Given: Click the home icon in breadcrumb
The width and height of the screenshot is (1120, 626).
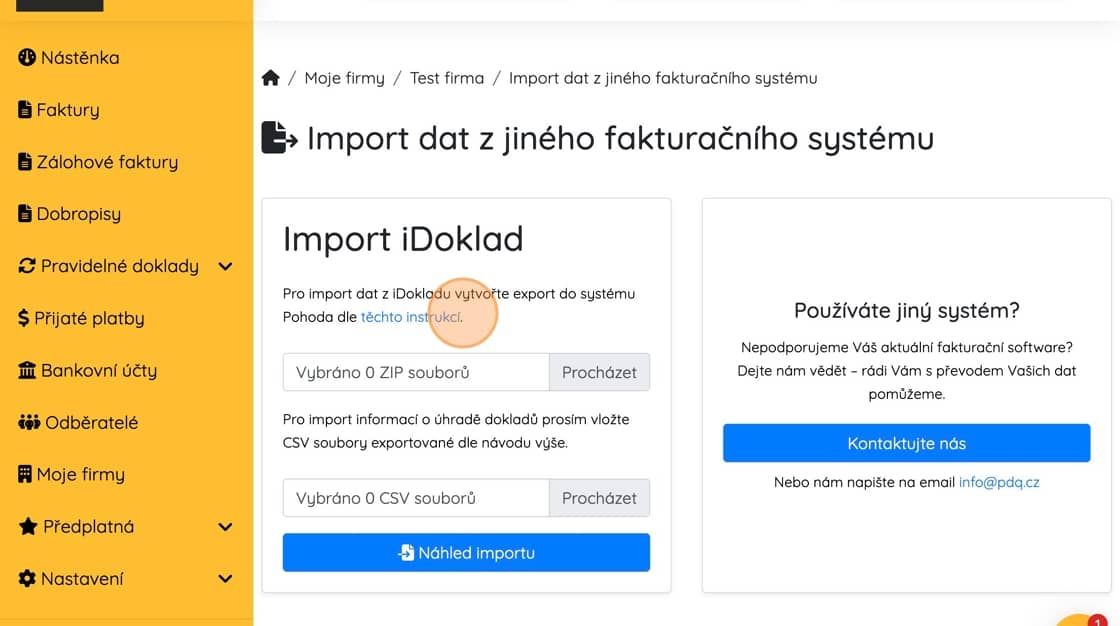Looking at the screenshot, I should (270, 78).
